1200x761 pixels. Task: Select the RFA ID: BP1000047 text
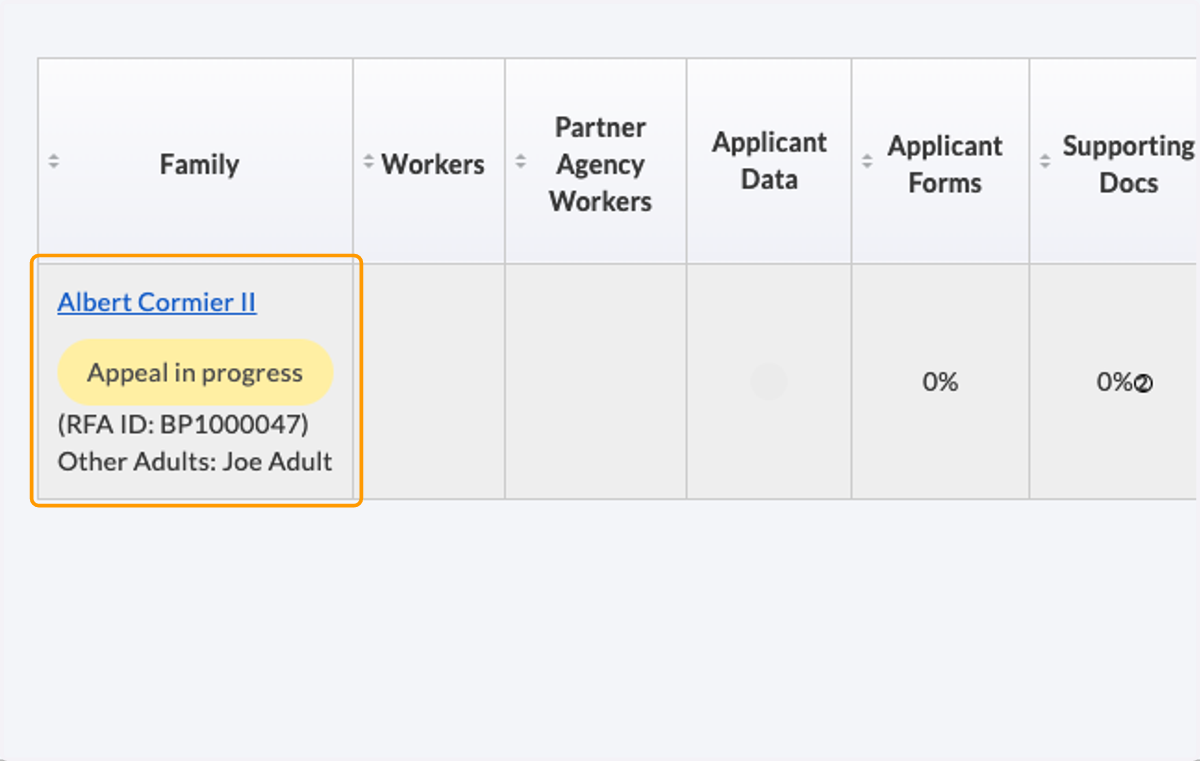pyautogui.click(x=183, y=425)
